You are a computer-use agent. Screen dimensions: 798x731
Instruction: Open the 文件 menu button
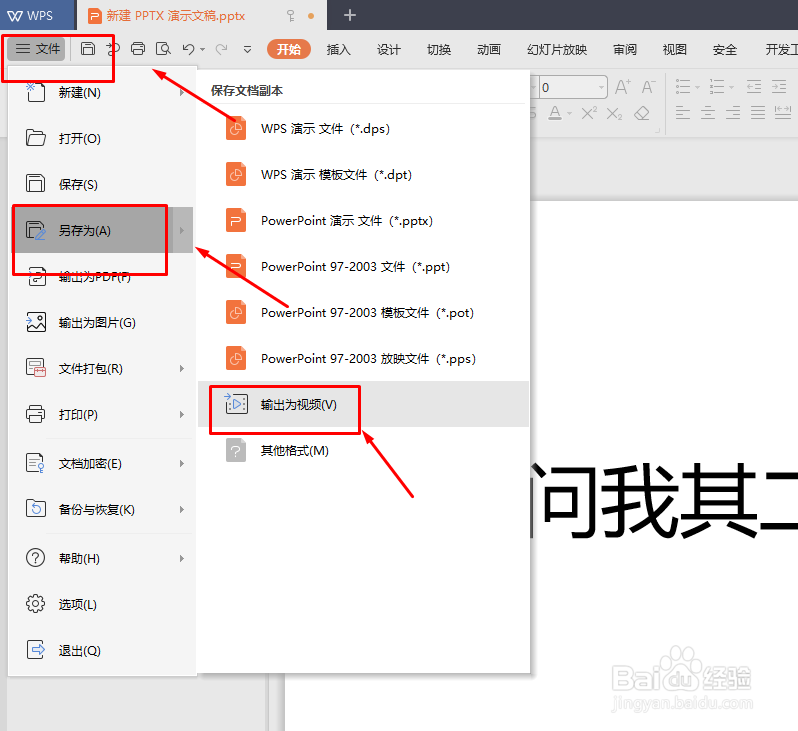[37, 49]
